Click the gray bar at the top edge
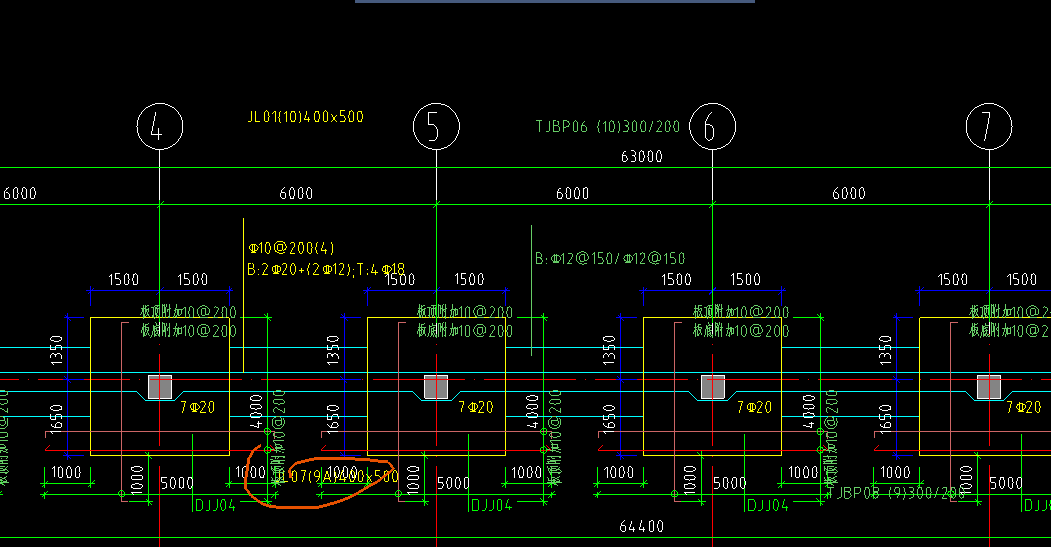 pos(555,1)
